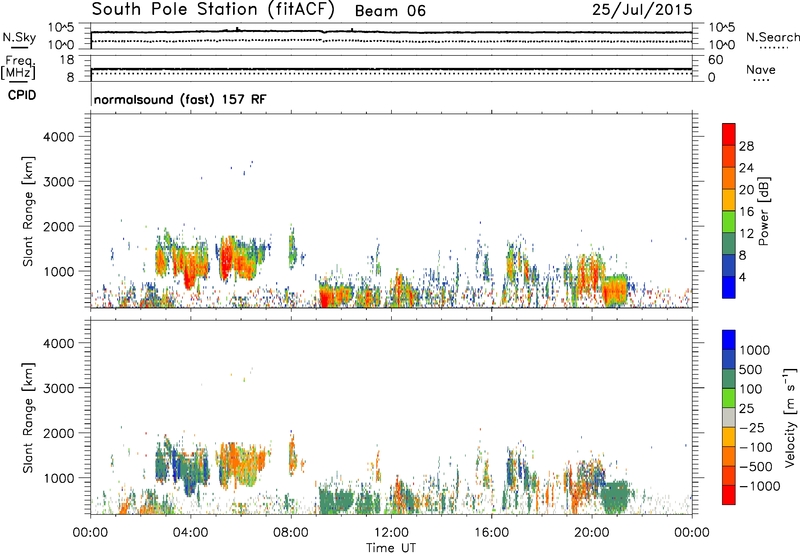
Task: Click the '20:00' time axis label
Action: pyautogui.click(x=592, y=533)
